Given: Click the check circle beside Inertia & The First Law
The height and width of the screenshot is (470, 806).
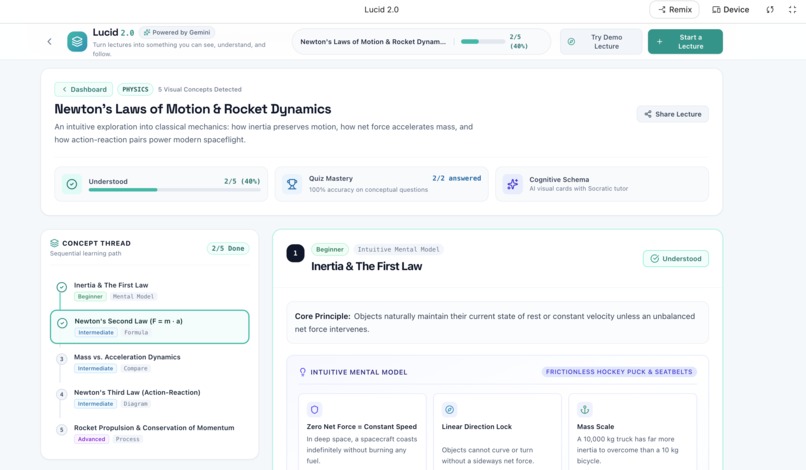Looking at the screenshot, I should tap(62, 287).
